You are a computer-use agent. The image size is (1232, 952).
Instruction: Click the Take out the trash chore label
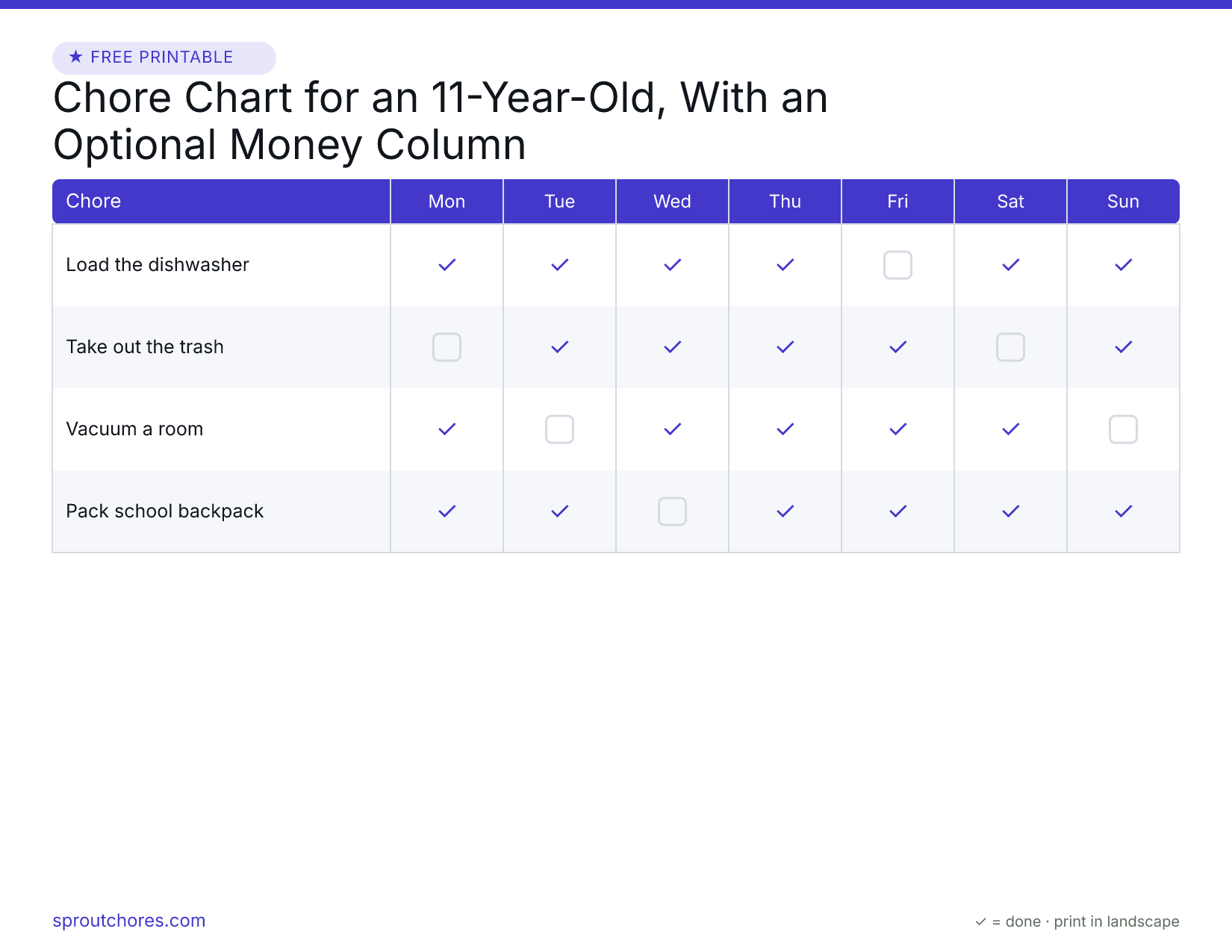click(x=145, y=347)
